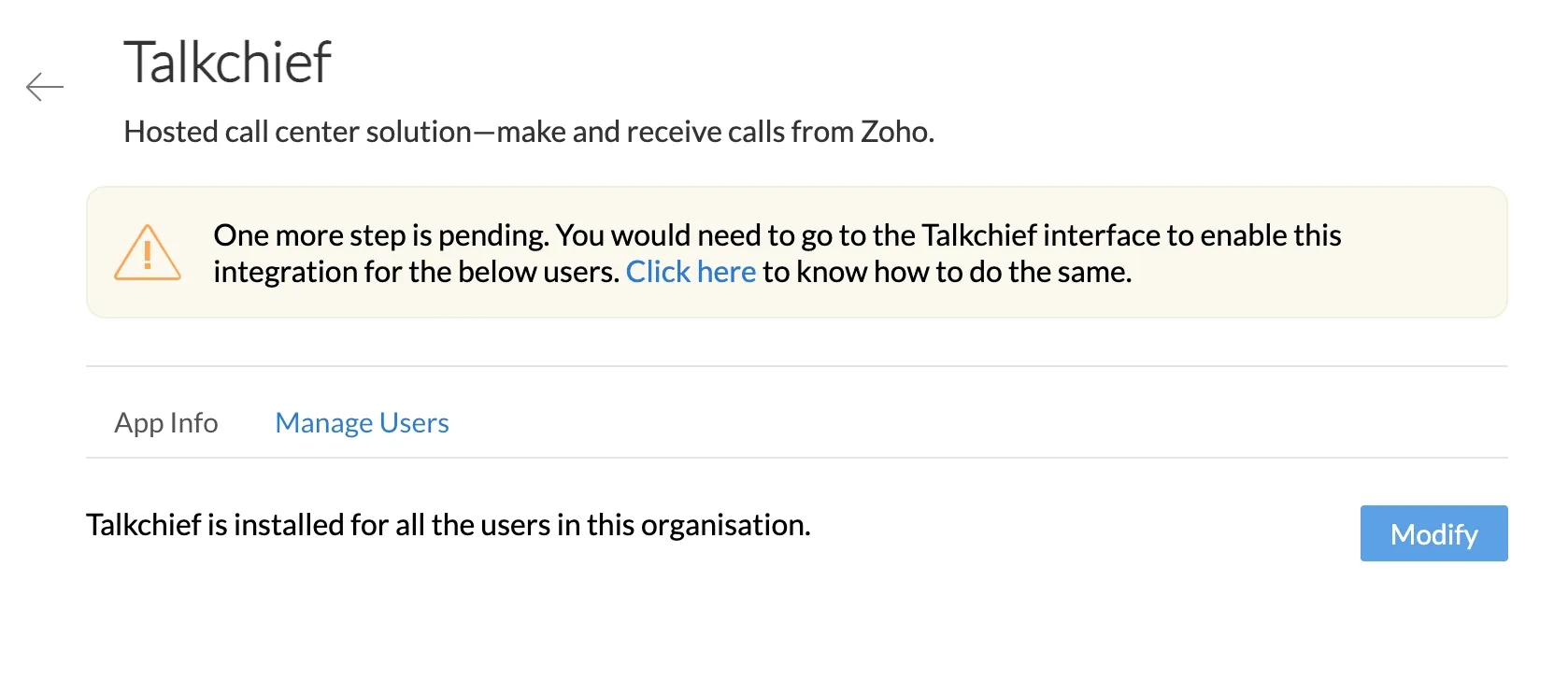Select the Manage Users tab
The height and width of the screenshot is (680, 1568).
point(362,423)
